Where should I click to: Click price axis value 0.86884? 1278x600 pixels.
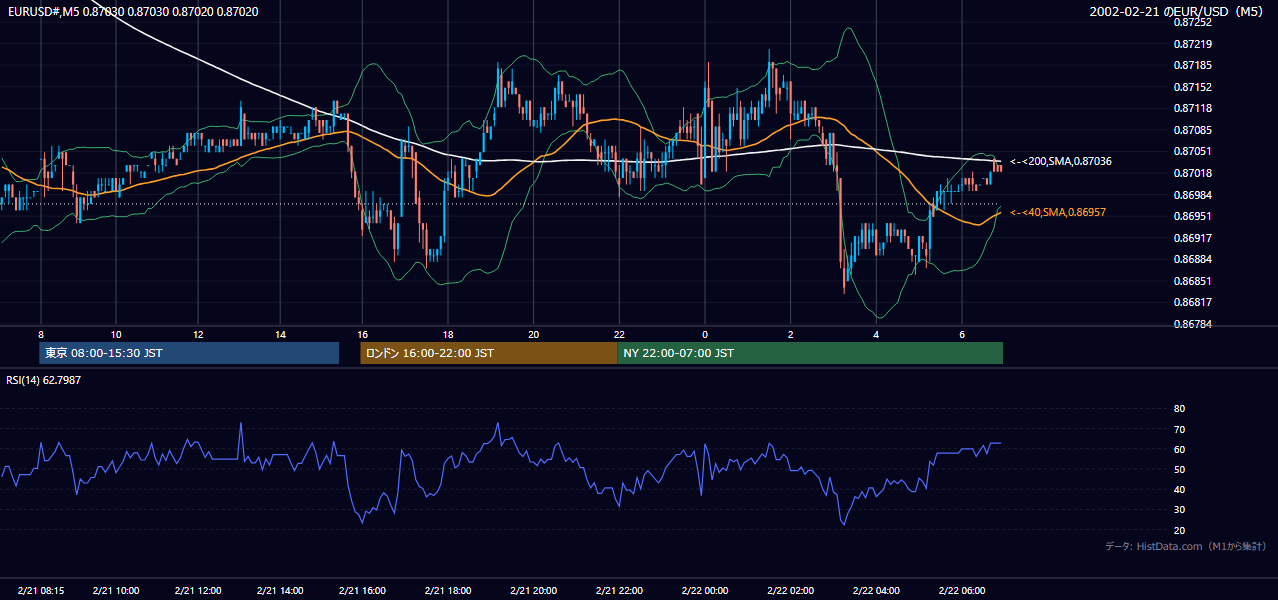pos(1192,260)
